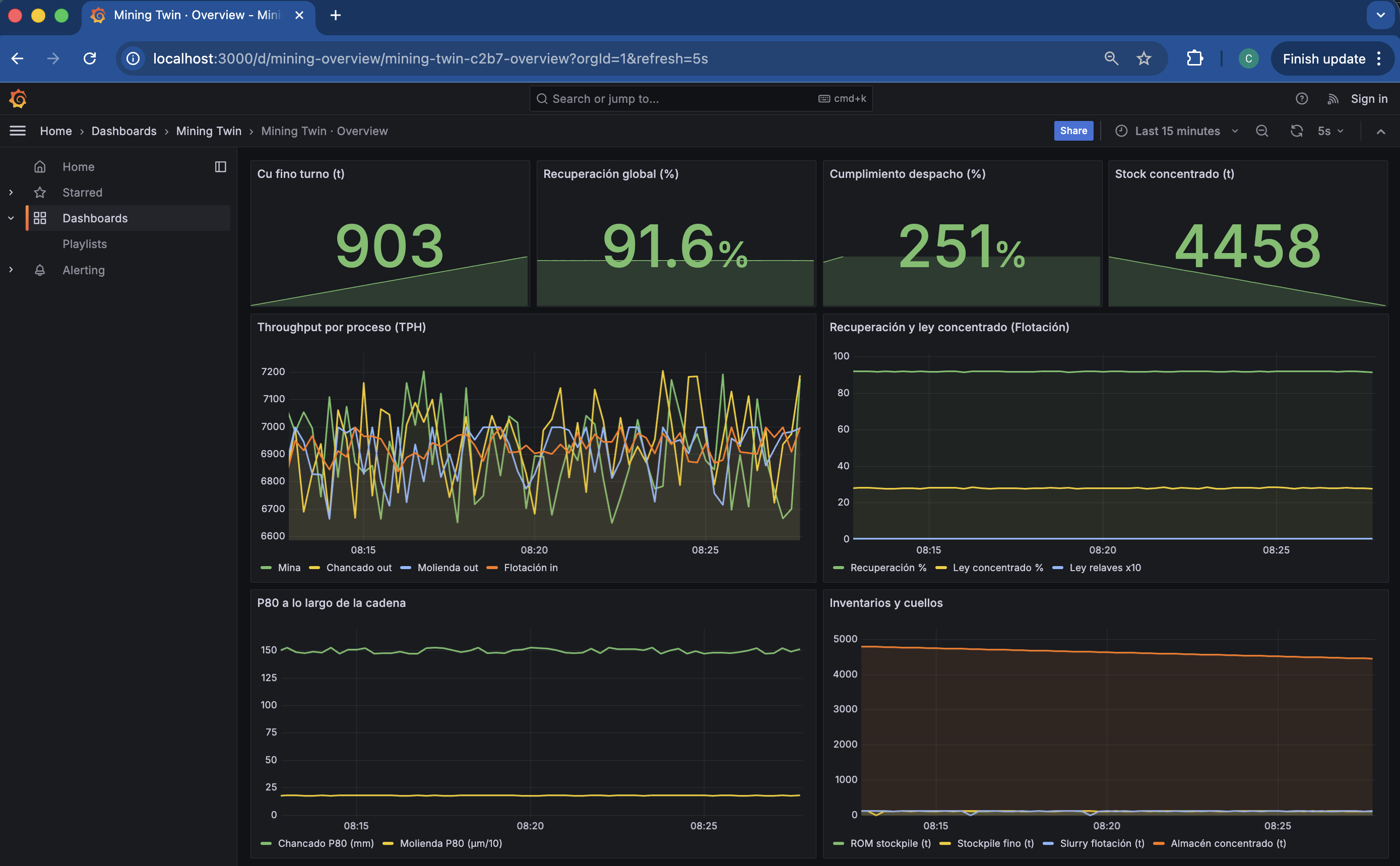Undock the sidebar menu with the panel icon
1400x866 pixels.
click(x=220, y=167)
